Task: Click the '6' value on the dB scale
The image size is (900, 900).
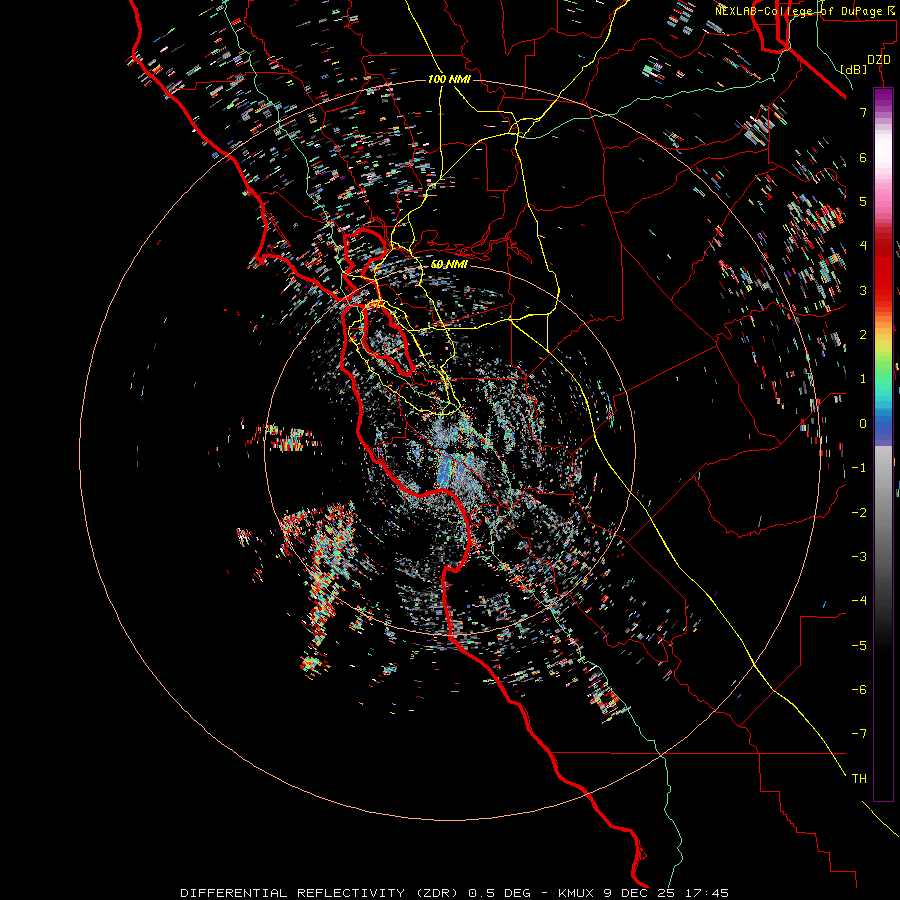Action: tap(863, 157)
